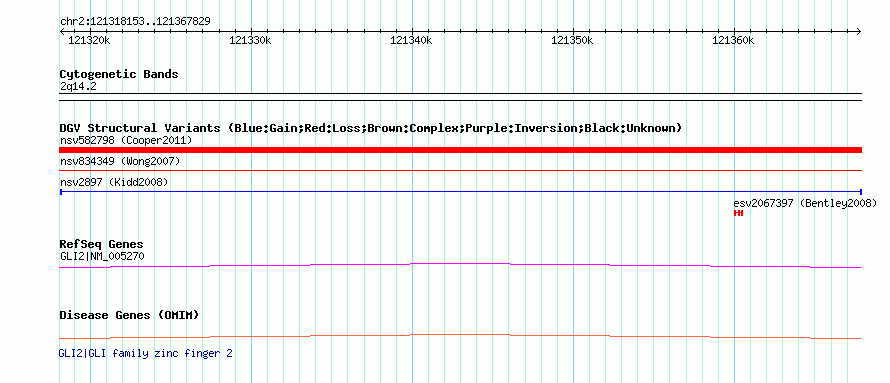The width and height of the screenshot is (890, 383).
Task: Select the Cytogenetic Bands track title
Action: tap(119, 74)
